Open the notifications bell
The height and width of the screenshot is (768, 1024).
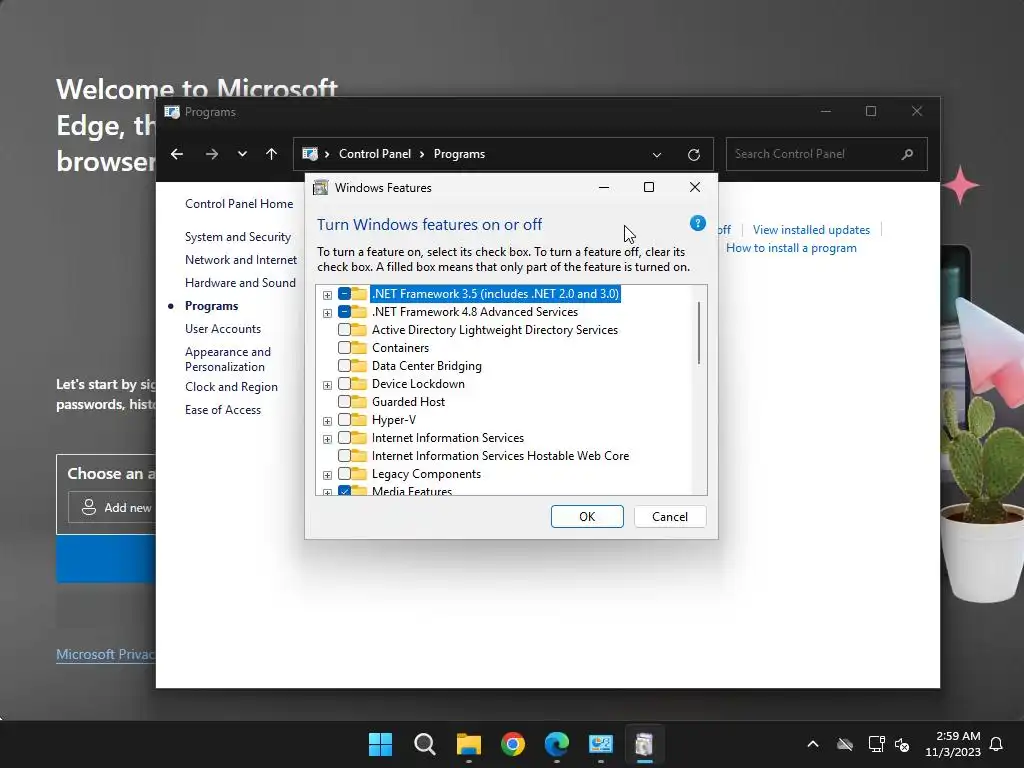[996, 744]
